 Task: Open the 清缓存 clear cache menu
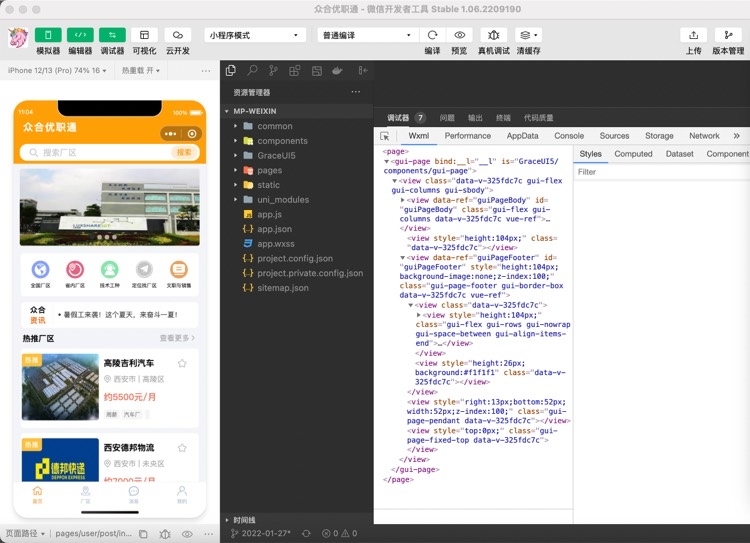click(528, 35)
